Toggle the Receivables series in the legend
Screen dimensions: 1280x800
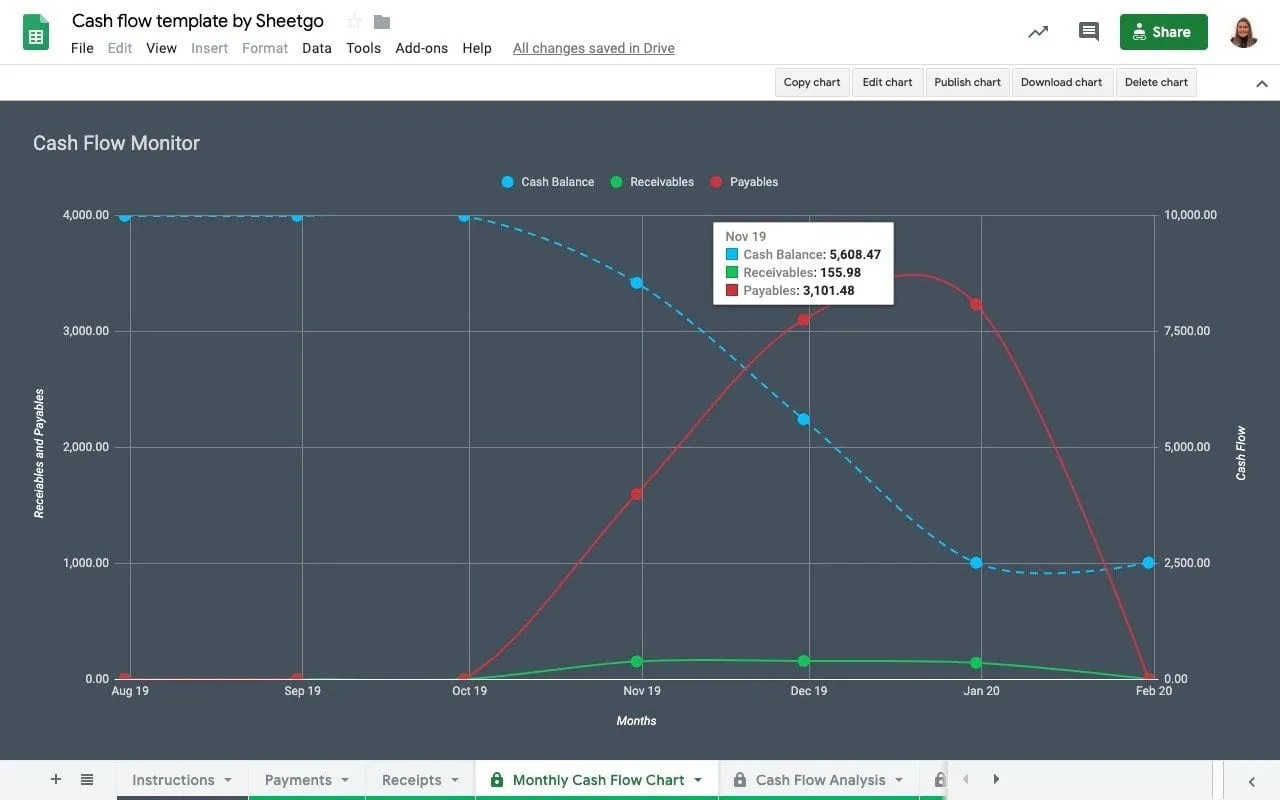coord(652,182)
